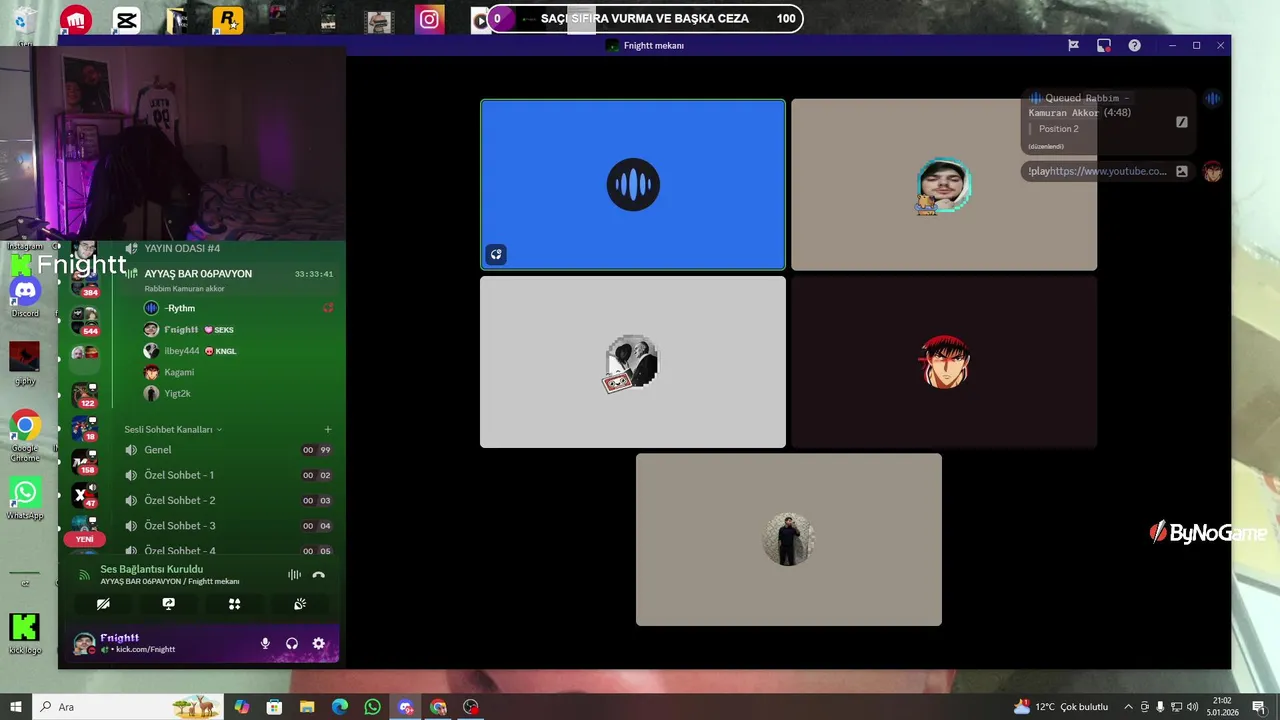Click the Windows Start button
Image resolution: width=1280 pixels, height=720 pixels.
(x=16, y=707)
